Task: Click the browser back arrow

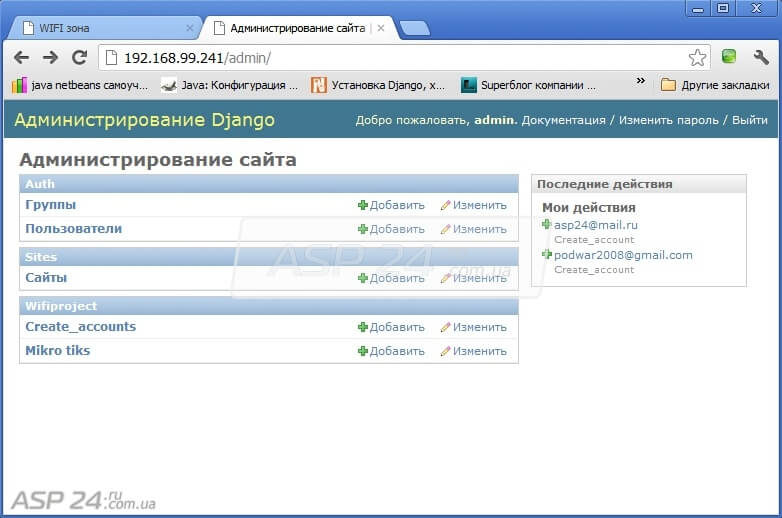Action: (x=22, y=58)
